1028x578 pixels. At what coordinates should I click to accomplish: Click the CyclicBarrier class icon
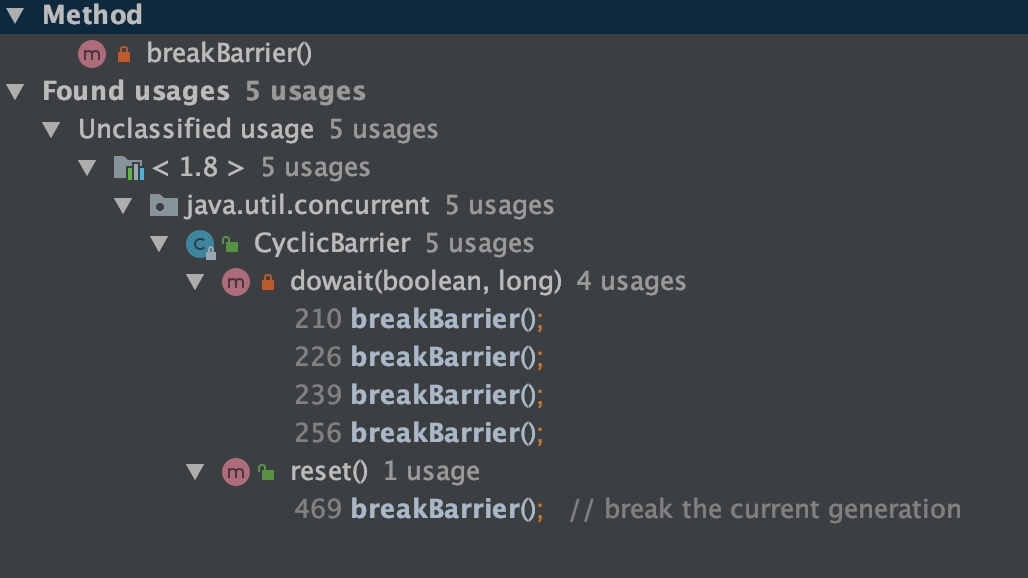(199, 244)
